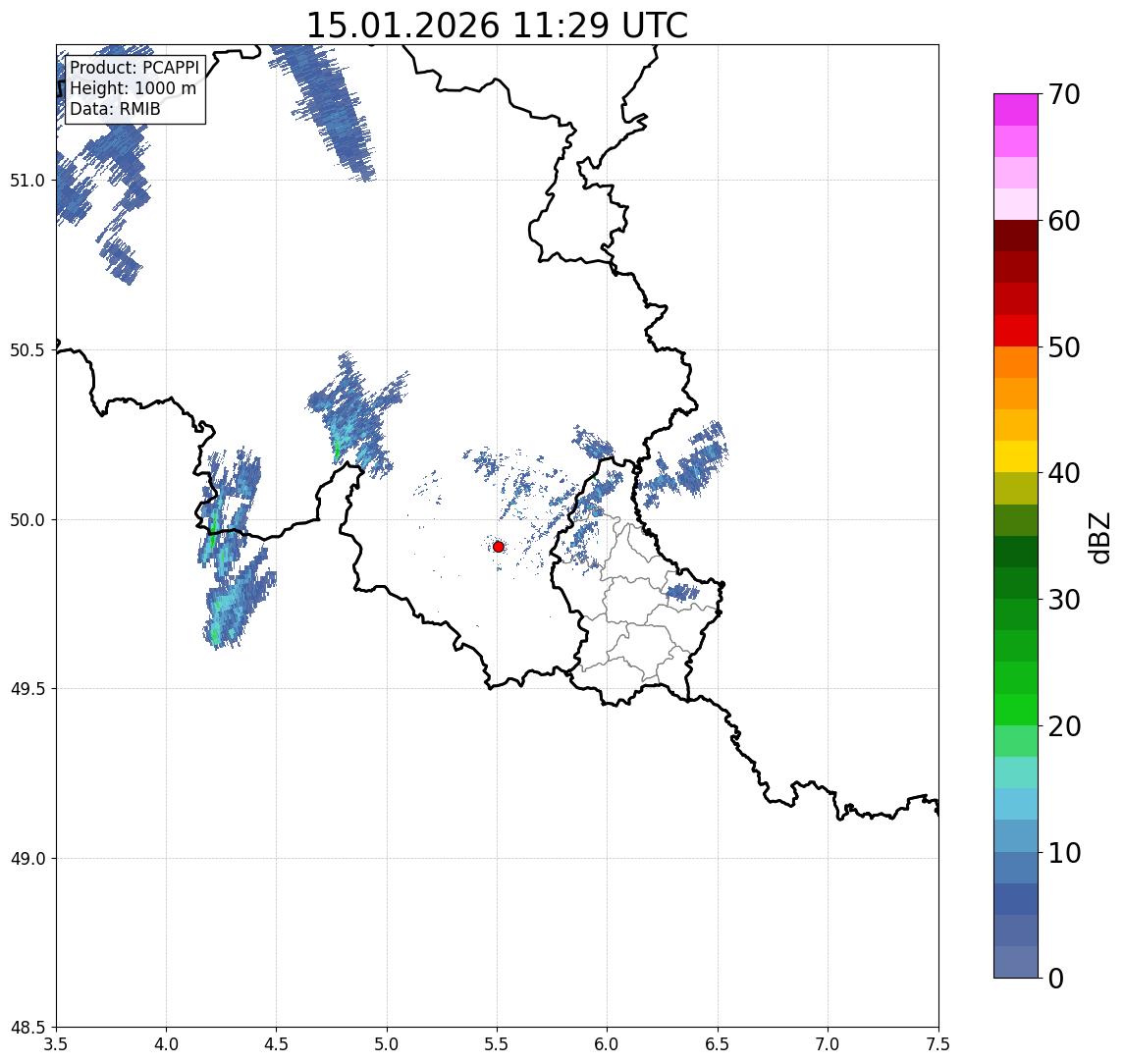Click the colorbar tick label 10
Image resolution: width=1124 pixels, height=1064 pixels.
tap(1064, 853)
